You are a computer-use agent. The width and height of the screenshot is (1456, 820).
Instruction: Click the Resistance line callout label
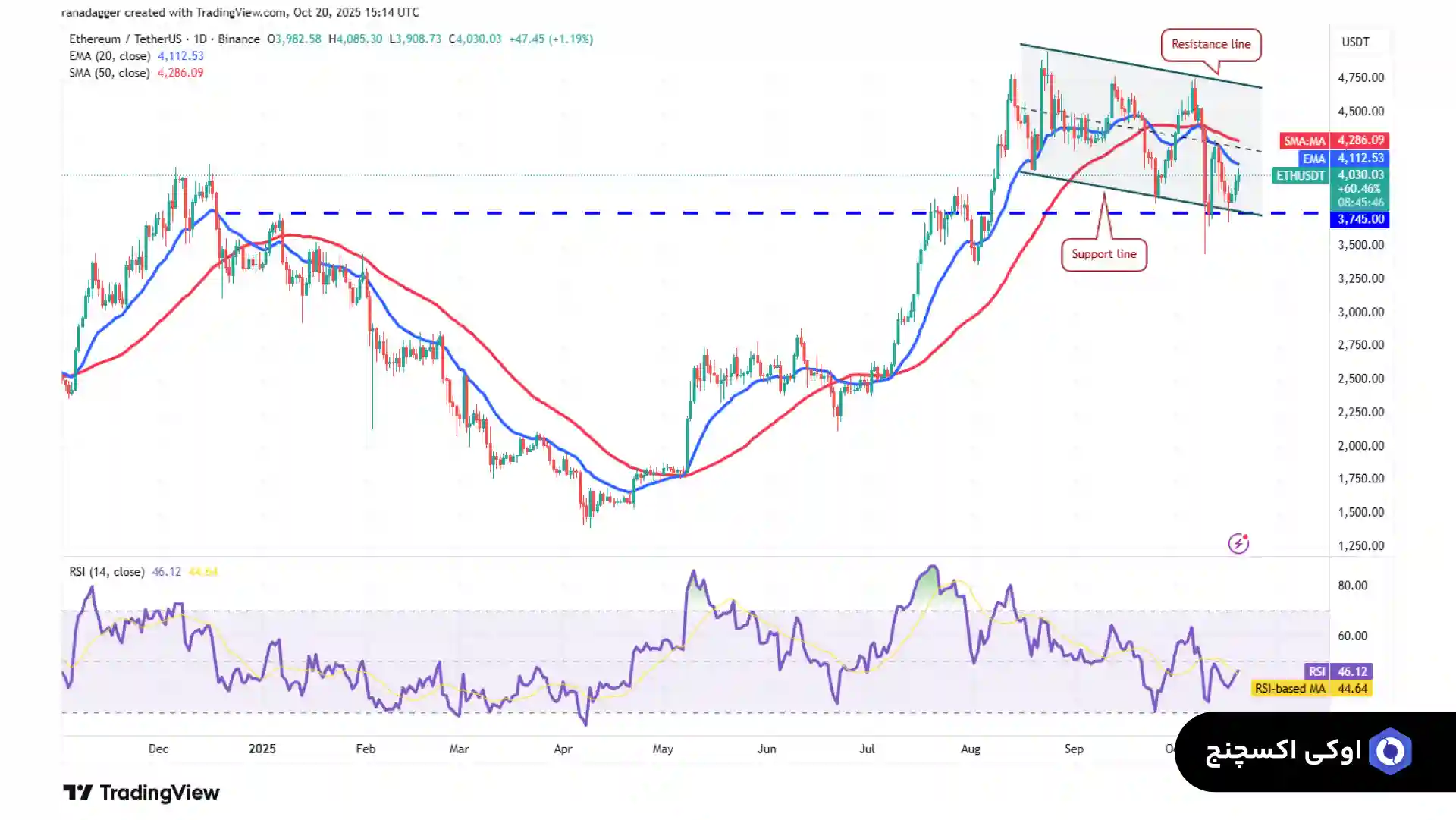click(1210, 44)
